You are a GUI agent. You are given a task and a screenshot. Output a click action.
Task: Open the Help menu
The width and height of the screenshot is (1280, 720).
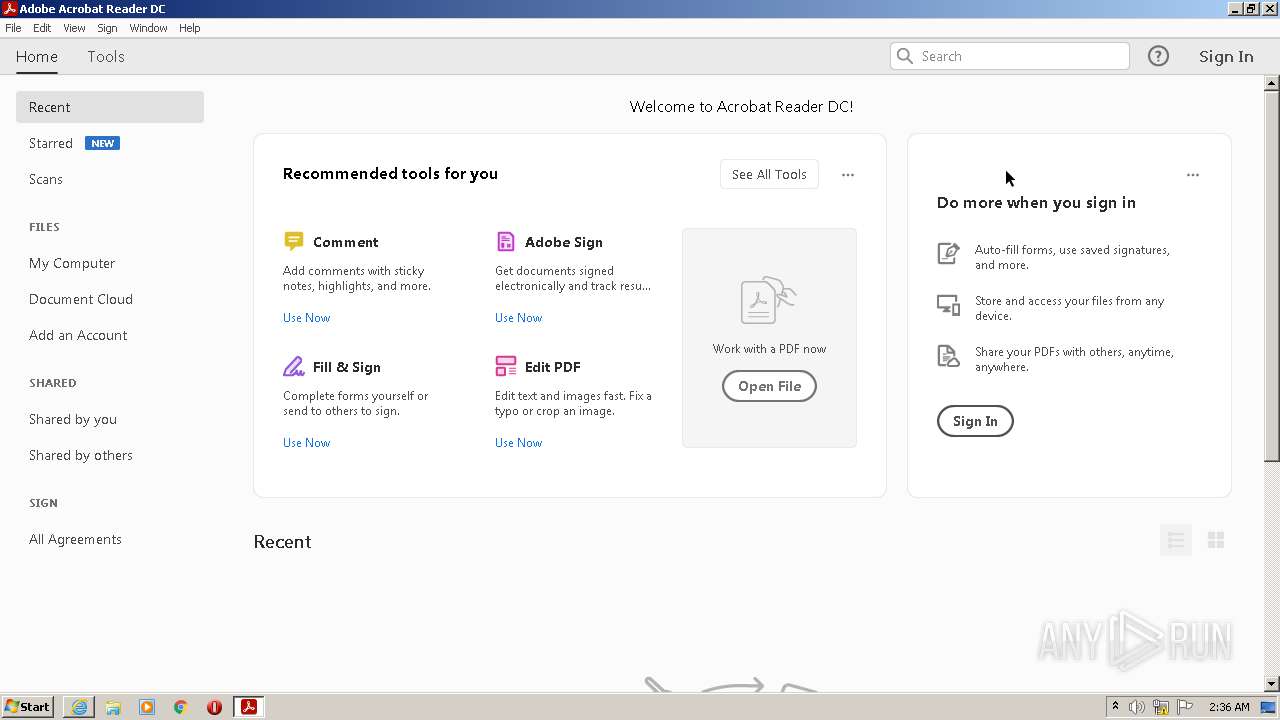(x=190, y=28)
